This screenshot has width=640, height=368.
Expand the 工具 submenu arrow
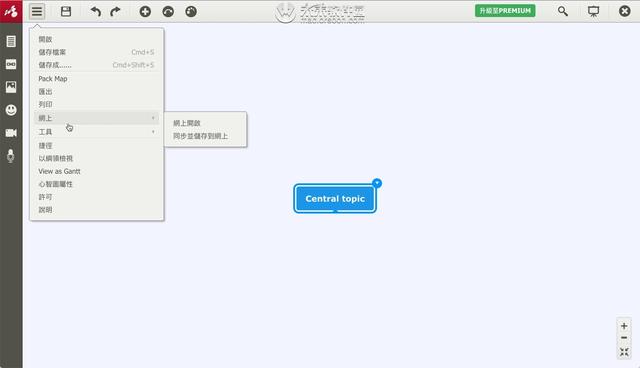[153, 131]
